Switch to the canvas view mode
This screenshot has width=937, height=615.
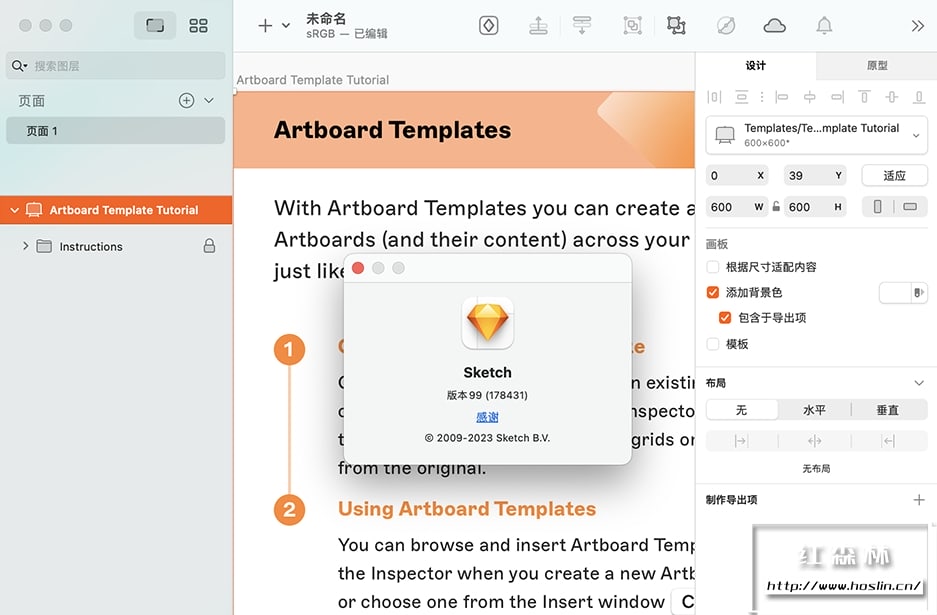pos(155,25)
